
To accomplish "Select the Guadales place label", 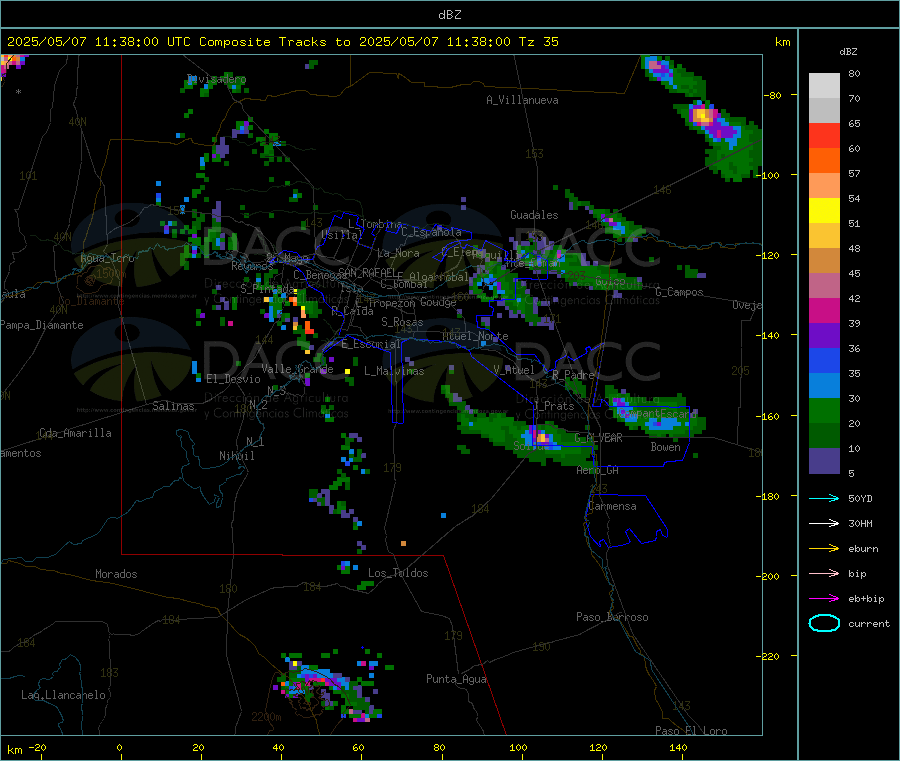I will coord(534,215).
